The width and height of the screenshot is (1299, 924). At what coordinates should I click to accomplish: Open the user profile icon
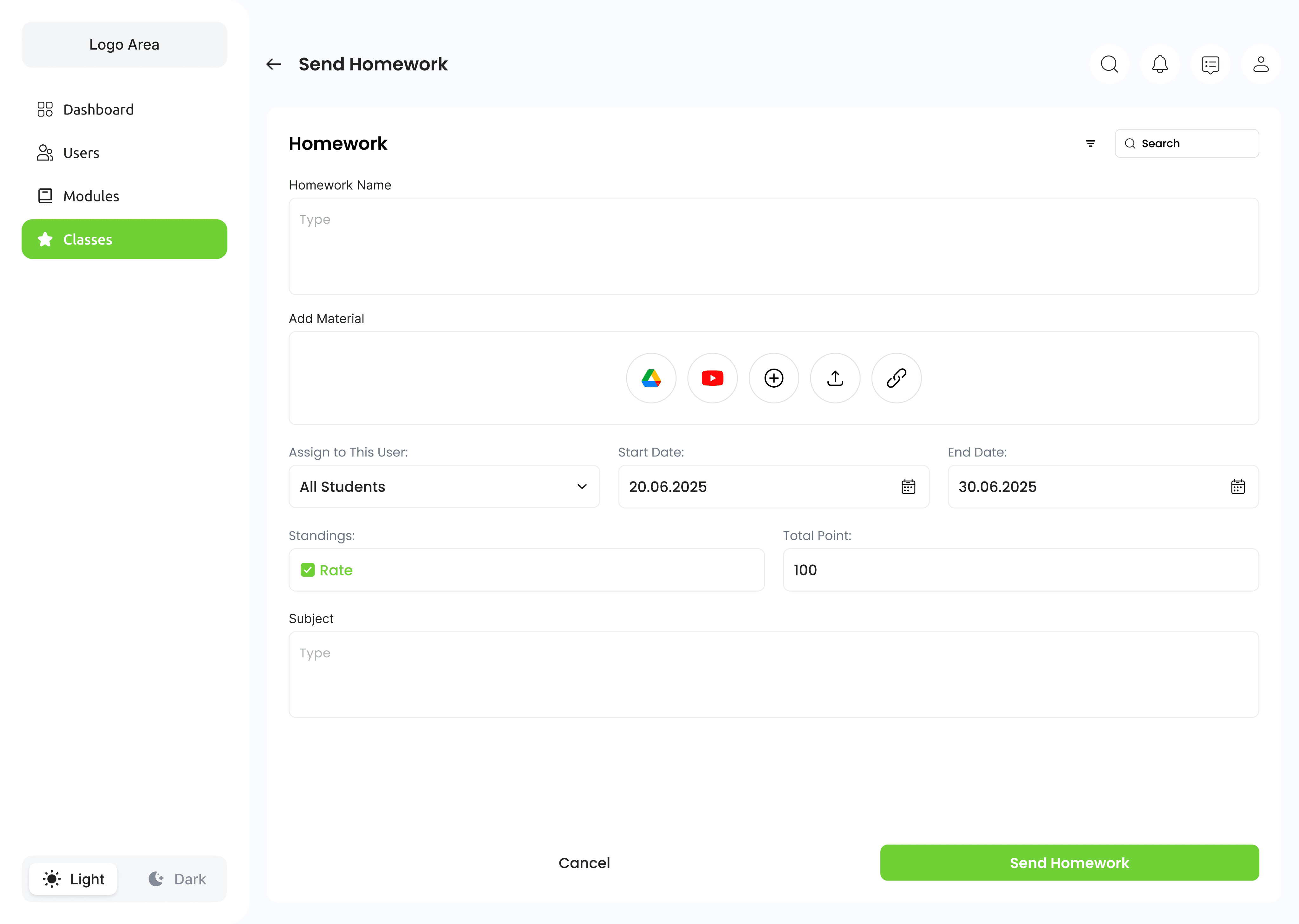pos(1261,64)
